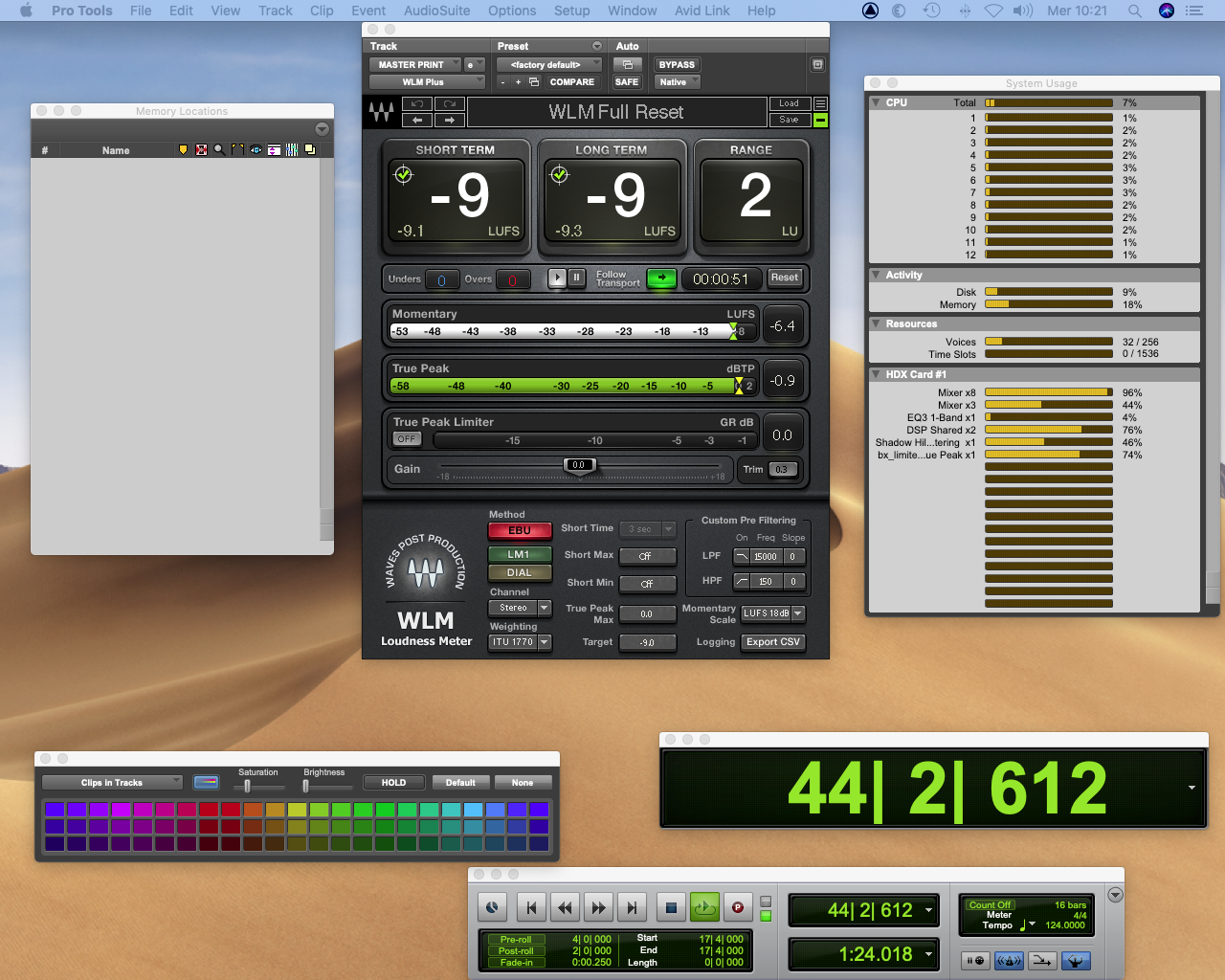Click the WLM meter pause button
Screen dimensions: 1225x980
coord(577,278)
